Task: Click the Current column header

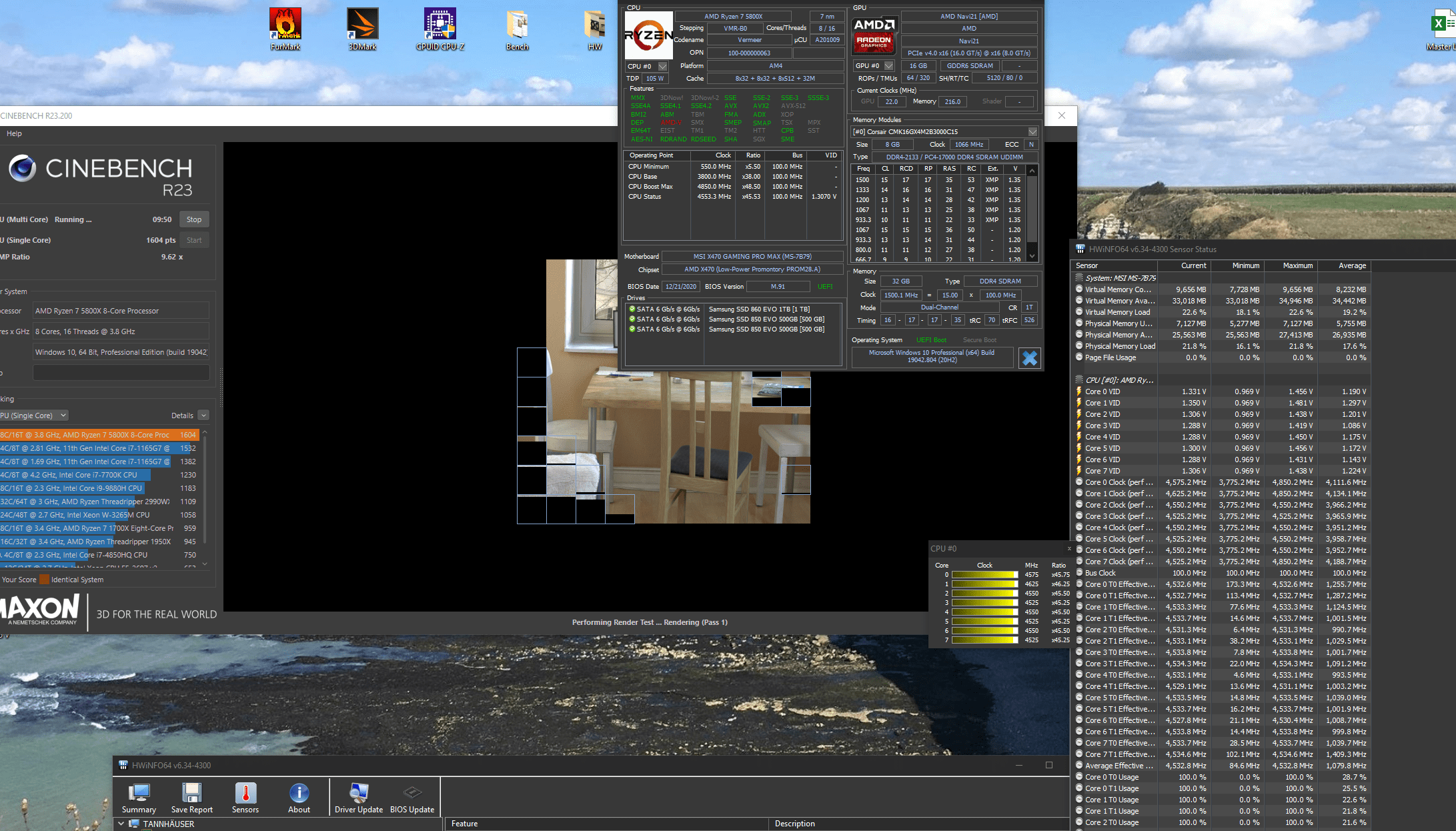Action: point(1184,265)
